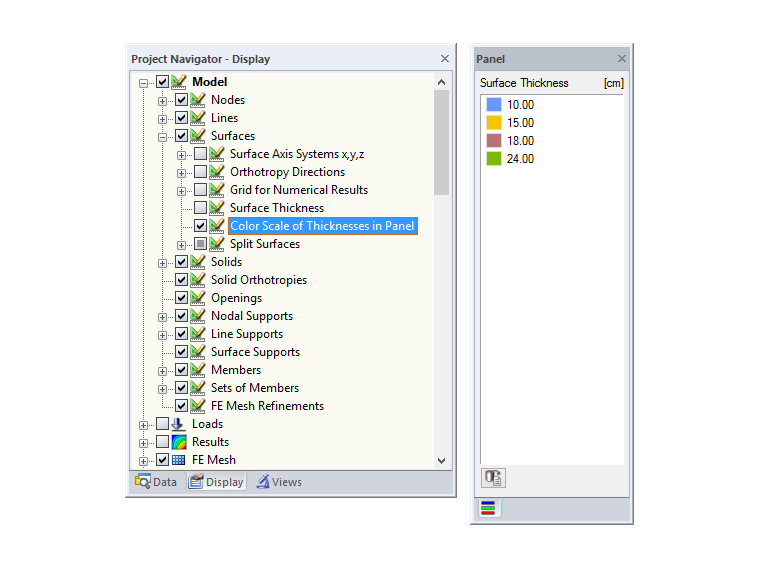The height and width of the screenshot is (570, 760).
Task: Uncheck the Model checkbox
Action: pos(162,81)
